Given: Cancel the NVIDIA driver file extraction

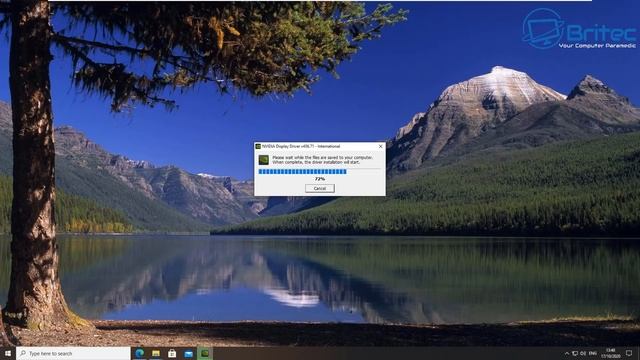Looking at the screenshot, I should point(320,188).
